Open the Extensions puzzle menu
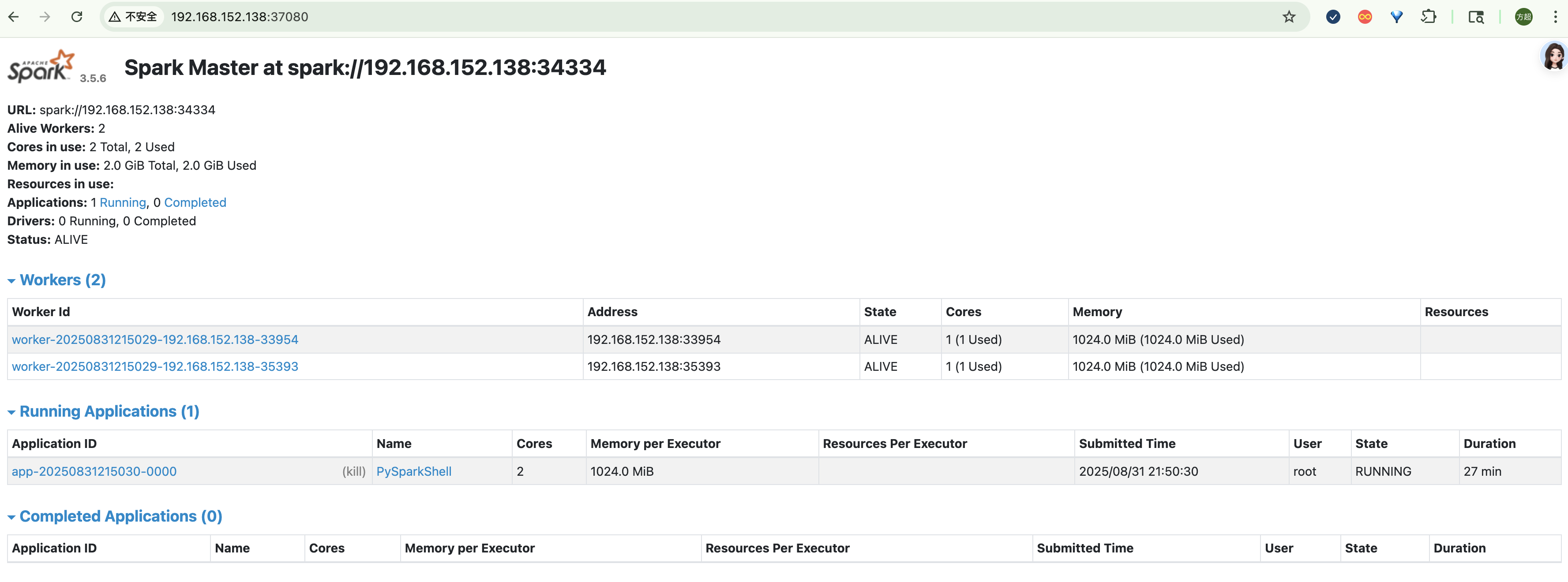 point(1429,17)
